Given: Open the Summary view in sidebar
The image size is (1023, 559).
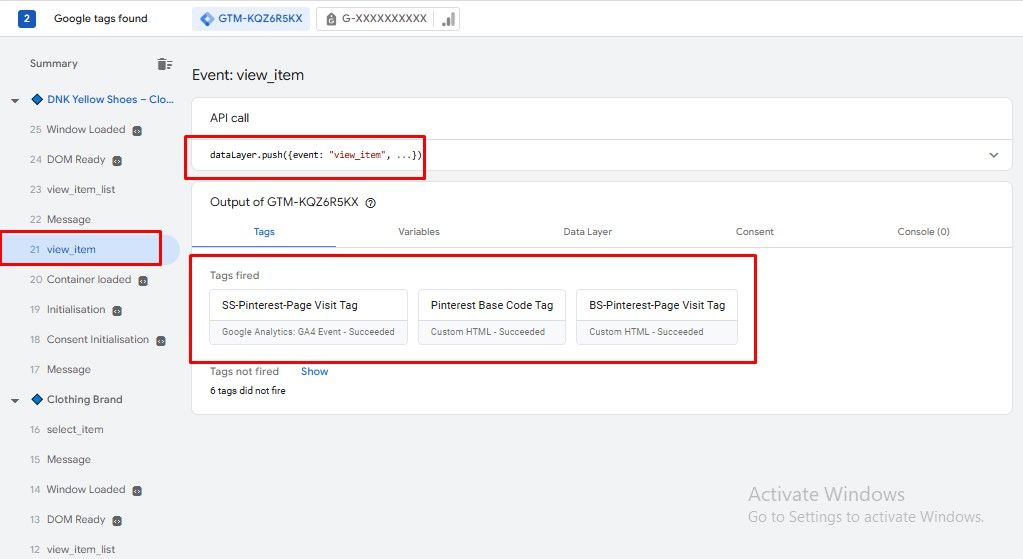Looking at the screenshot, I should pos(54,64).
